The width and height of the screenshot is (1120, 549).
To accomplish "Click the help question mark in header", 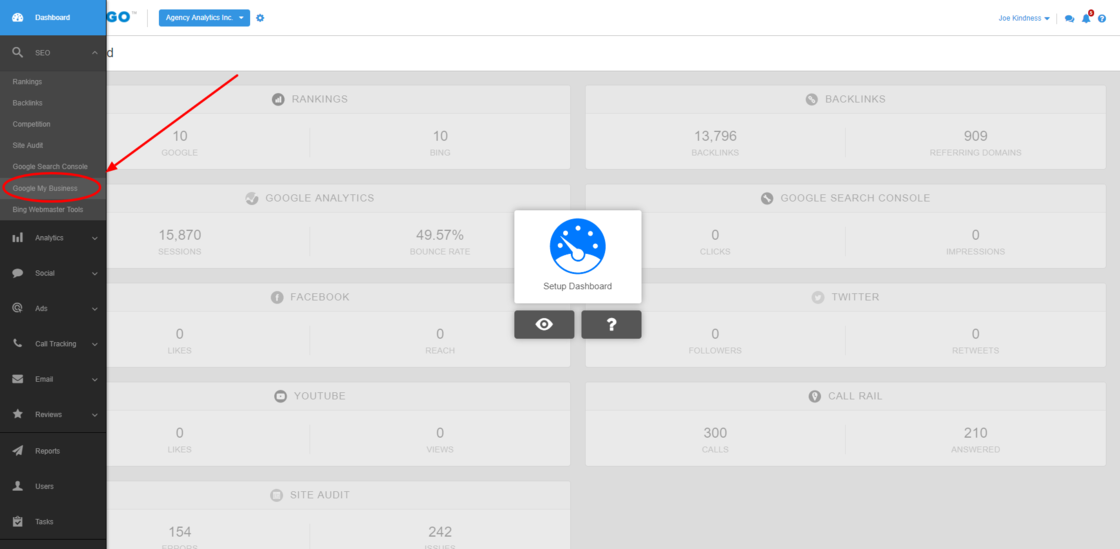I will click(1102, 19).
